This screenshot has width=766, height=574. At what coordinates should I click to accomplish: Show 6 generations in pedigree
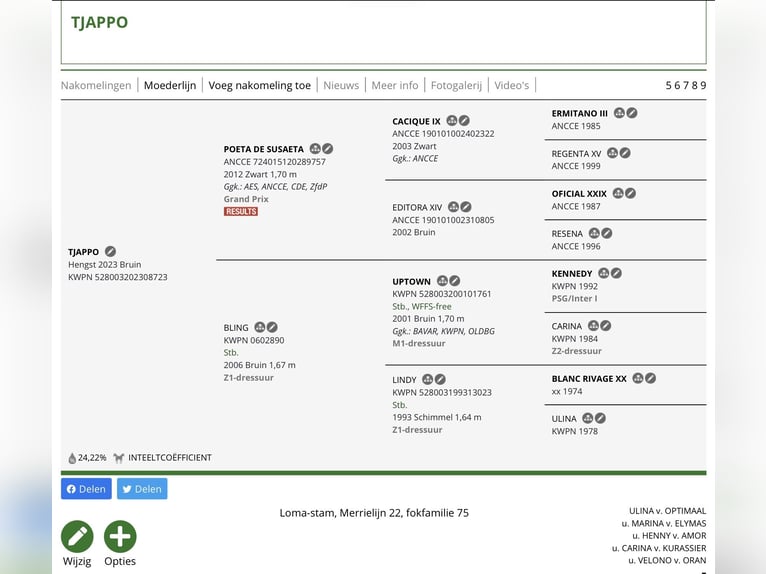[677, 85]
